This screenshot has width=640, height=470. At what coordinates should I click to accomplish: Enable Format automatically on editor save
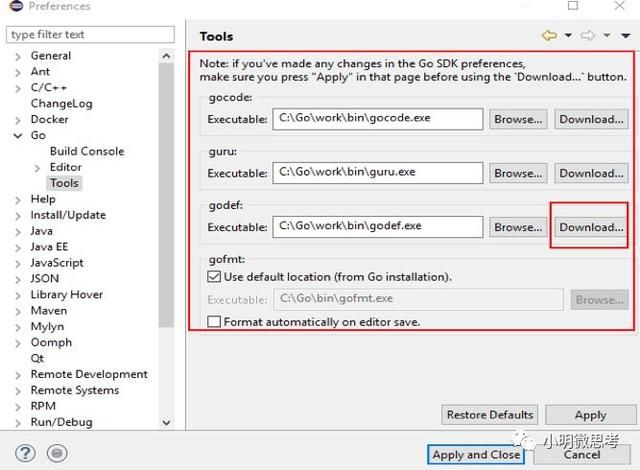point(214,322)
